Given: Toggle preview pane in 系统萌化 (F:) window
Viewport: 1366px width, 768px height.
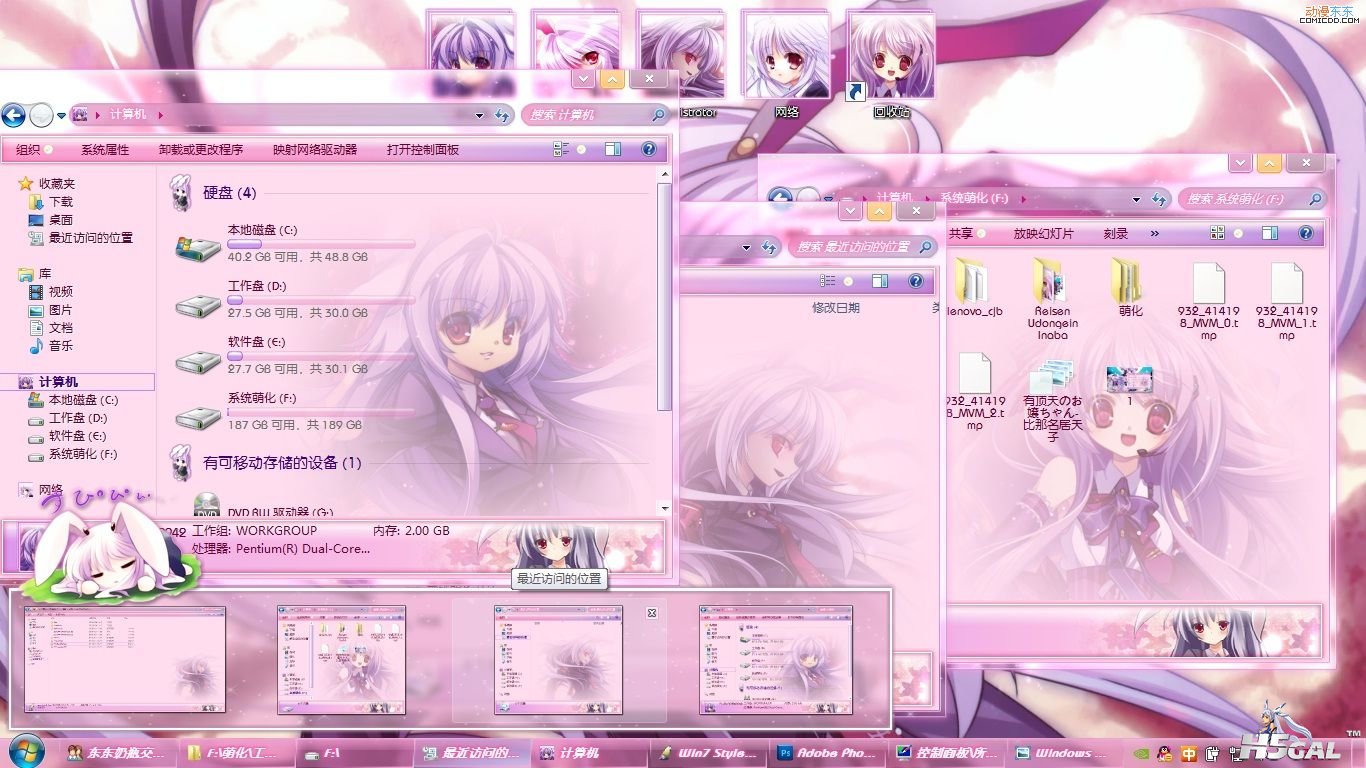Looking at the screenshot, I should pos(1269,233).
